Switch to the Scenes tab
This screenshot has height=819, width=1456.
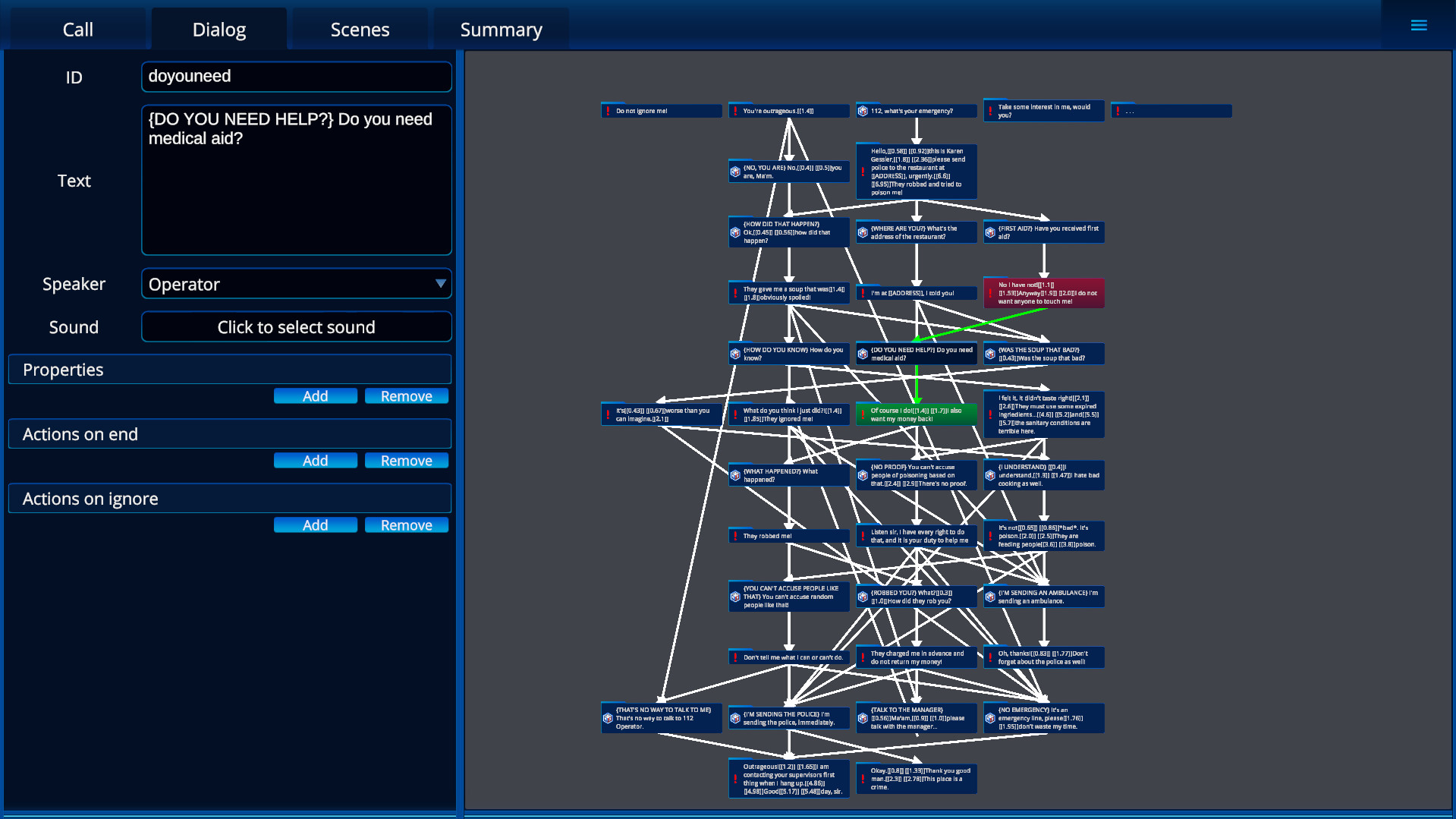(x=360, y=29)
